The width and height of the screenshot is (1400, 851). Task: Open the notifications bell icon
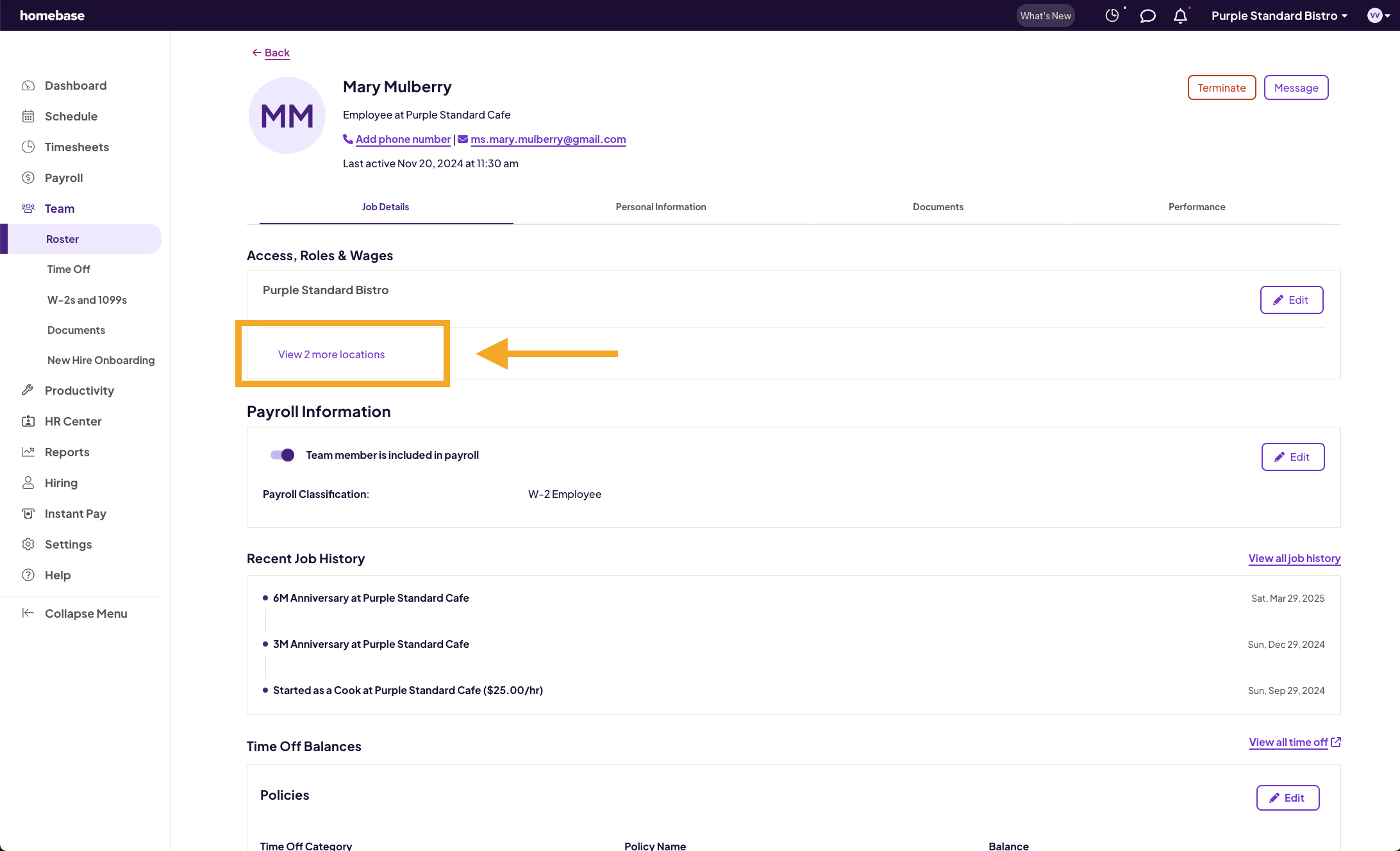coord(1180,15)
